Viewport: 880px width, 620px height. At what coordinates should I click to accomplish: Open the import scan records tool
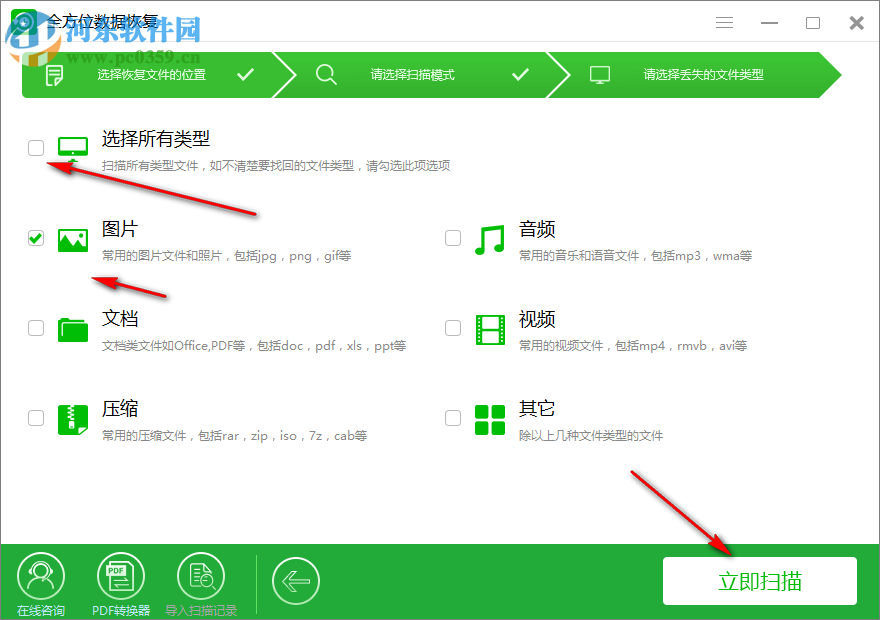coord(200,575)
